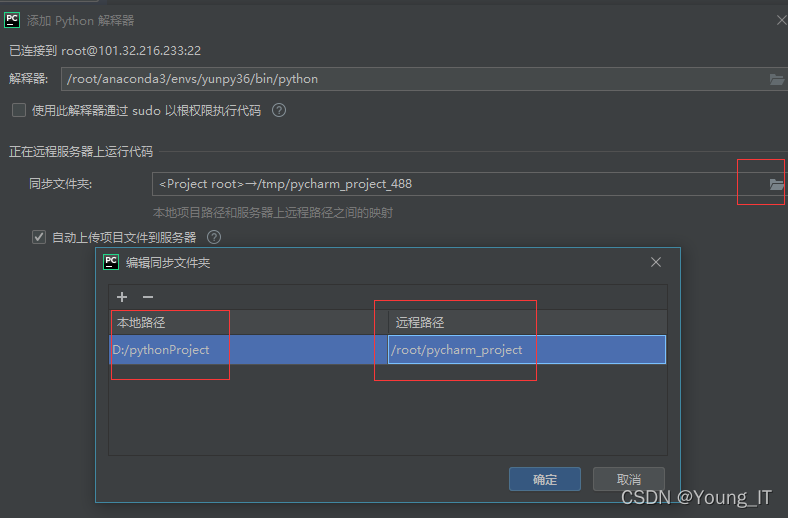Open help icon next to auto-upload option

pyautogui.click(x=214, y=237)
